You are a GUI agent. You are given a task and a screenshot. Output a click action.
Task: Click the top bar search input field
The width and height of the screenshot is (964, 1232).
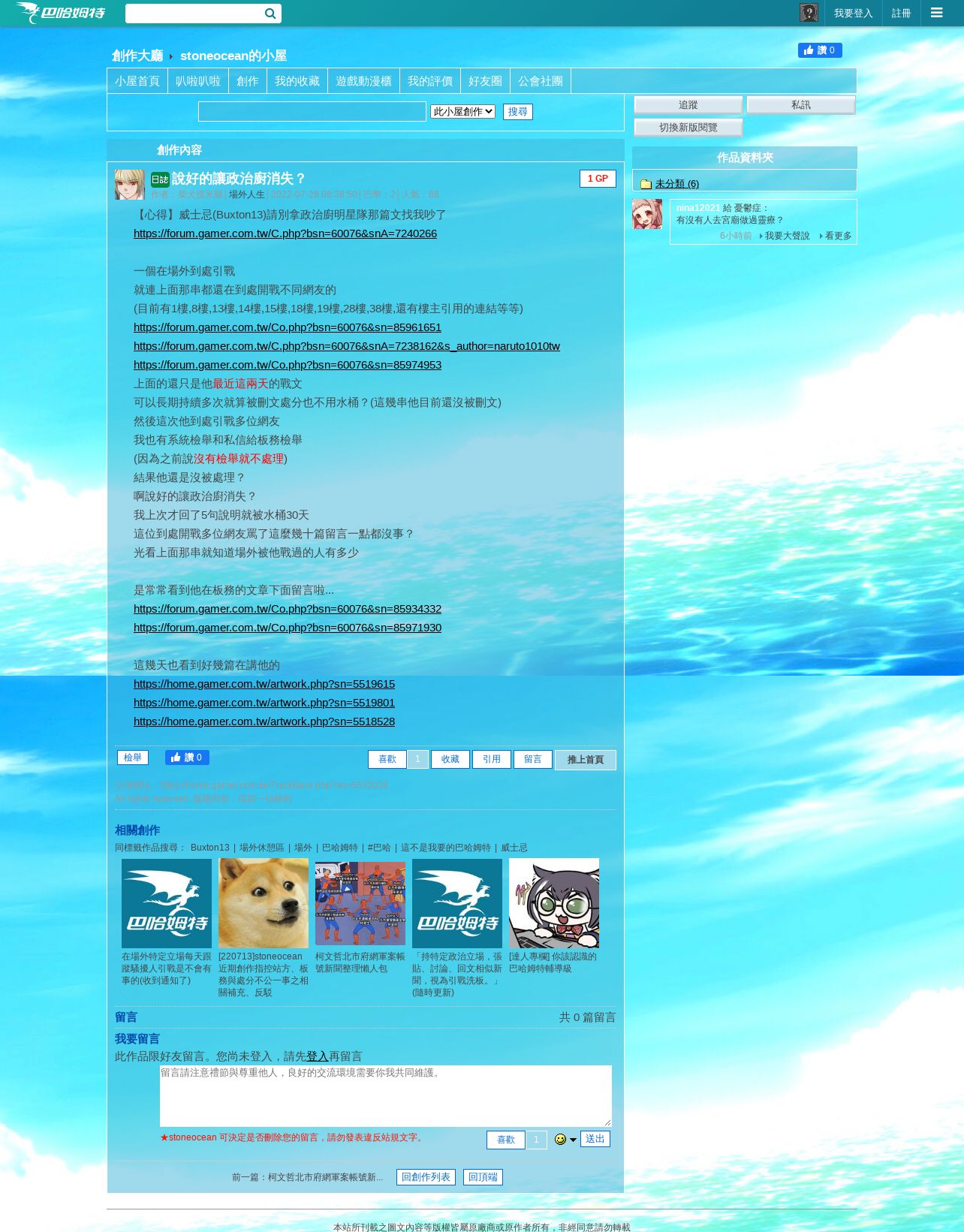[194, 14]
